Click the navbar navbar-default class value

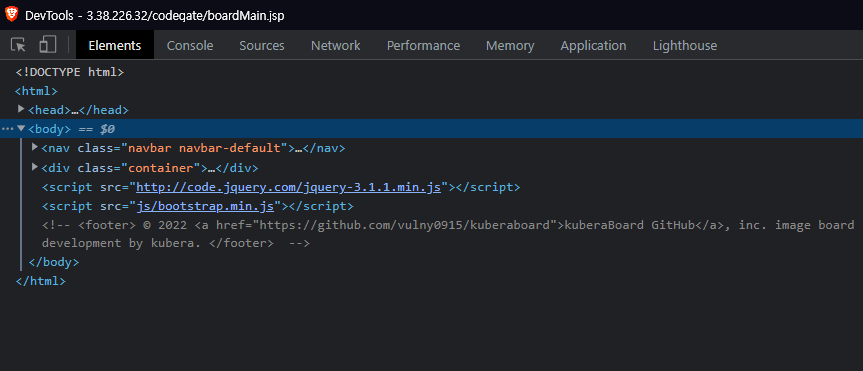(205, 148)
